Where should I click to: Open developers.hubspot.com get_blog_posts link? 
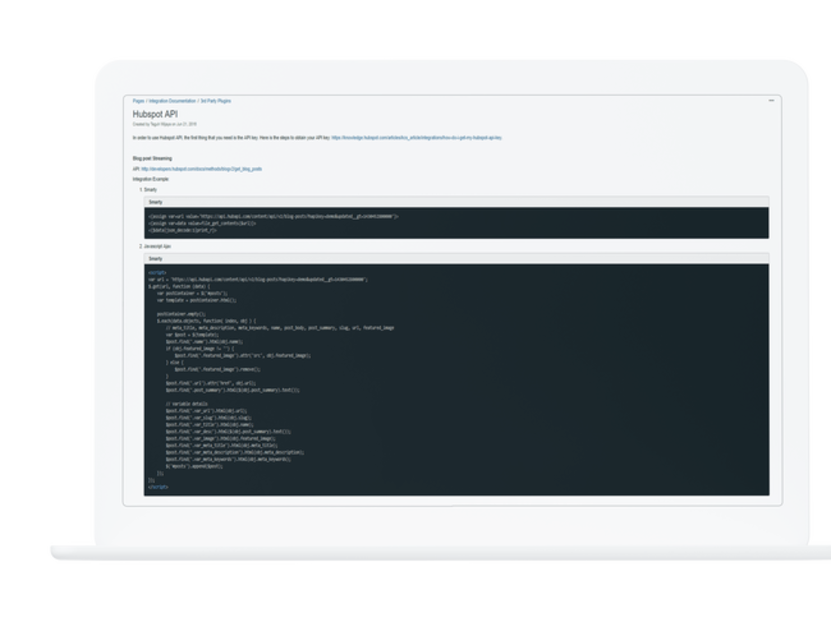[x=201, y=169]
